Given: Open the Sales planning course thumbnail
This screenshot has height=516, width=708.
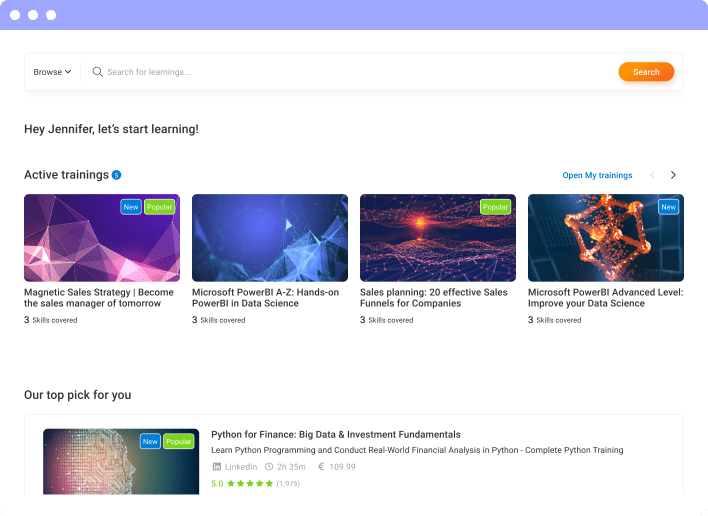Looking at the screenshot, I should coord(438,238).
